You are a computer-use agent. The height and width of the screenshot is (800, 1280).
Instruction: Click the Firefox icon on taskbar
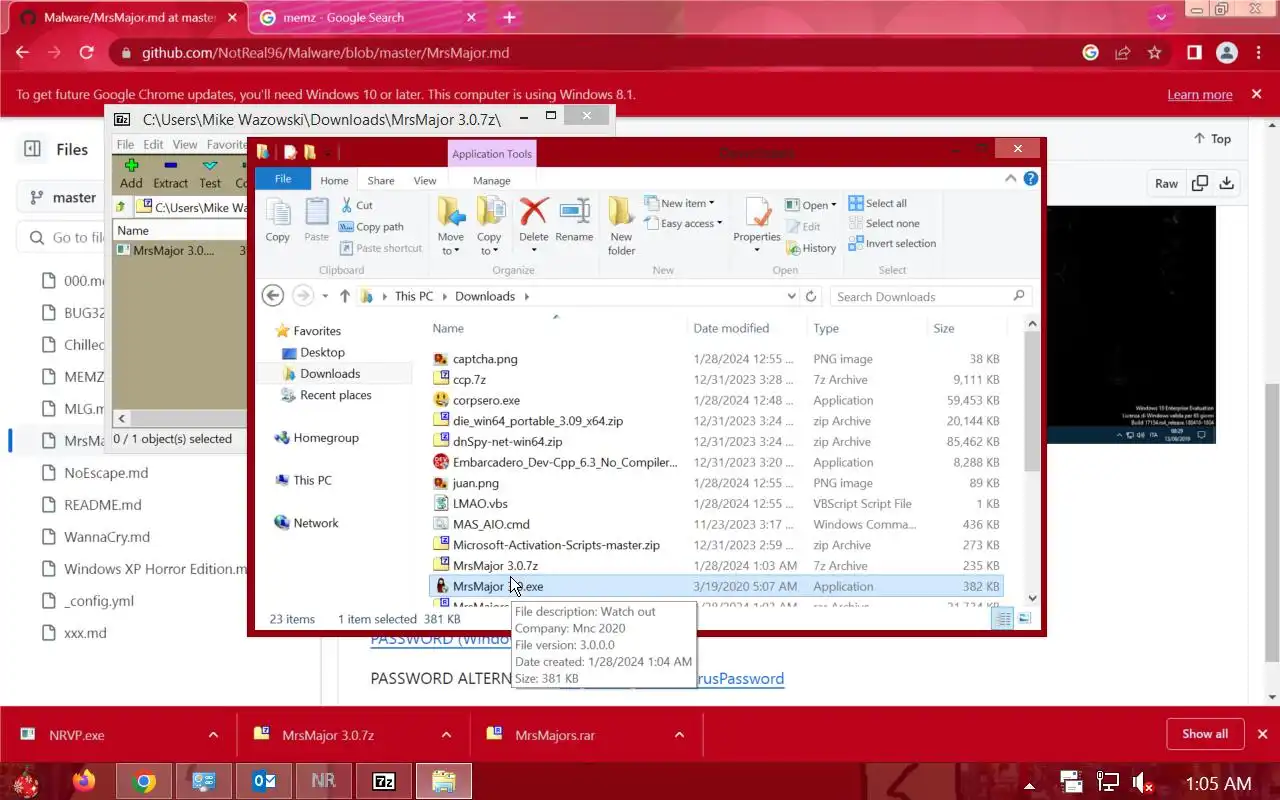84,781
